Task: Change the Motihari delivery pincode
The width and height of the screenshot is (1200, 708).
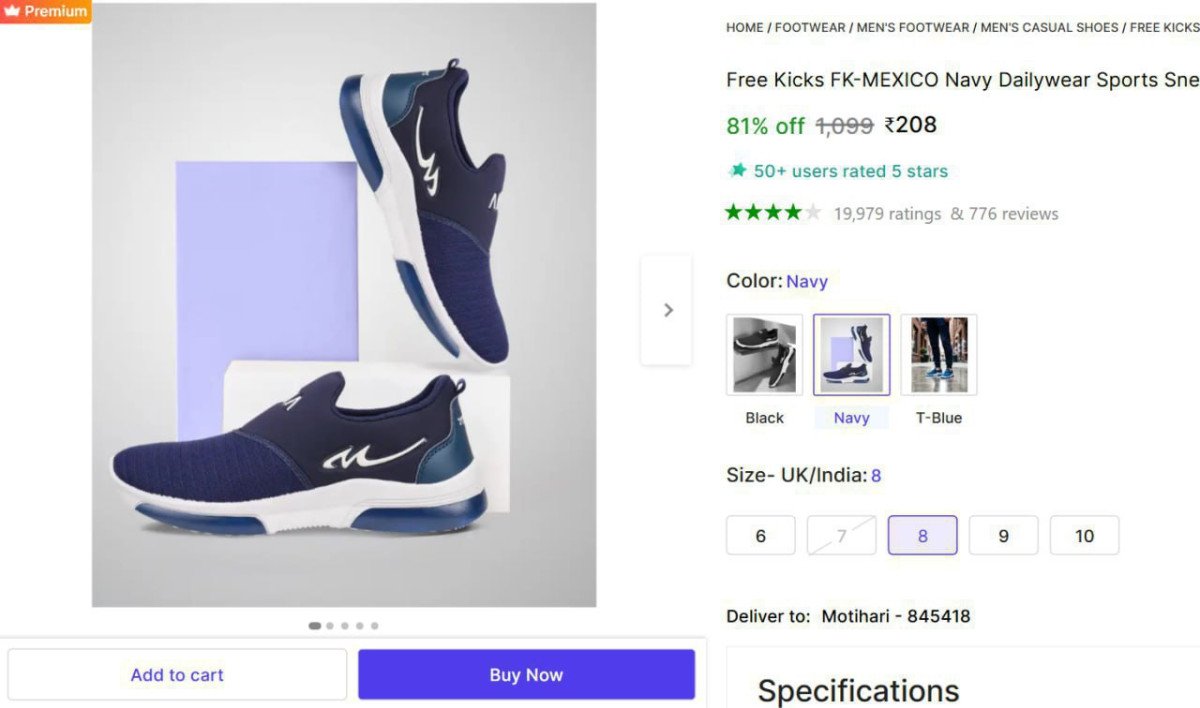Action: pos(895,616)
